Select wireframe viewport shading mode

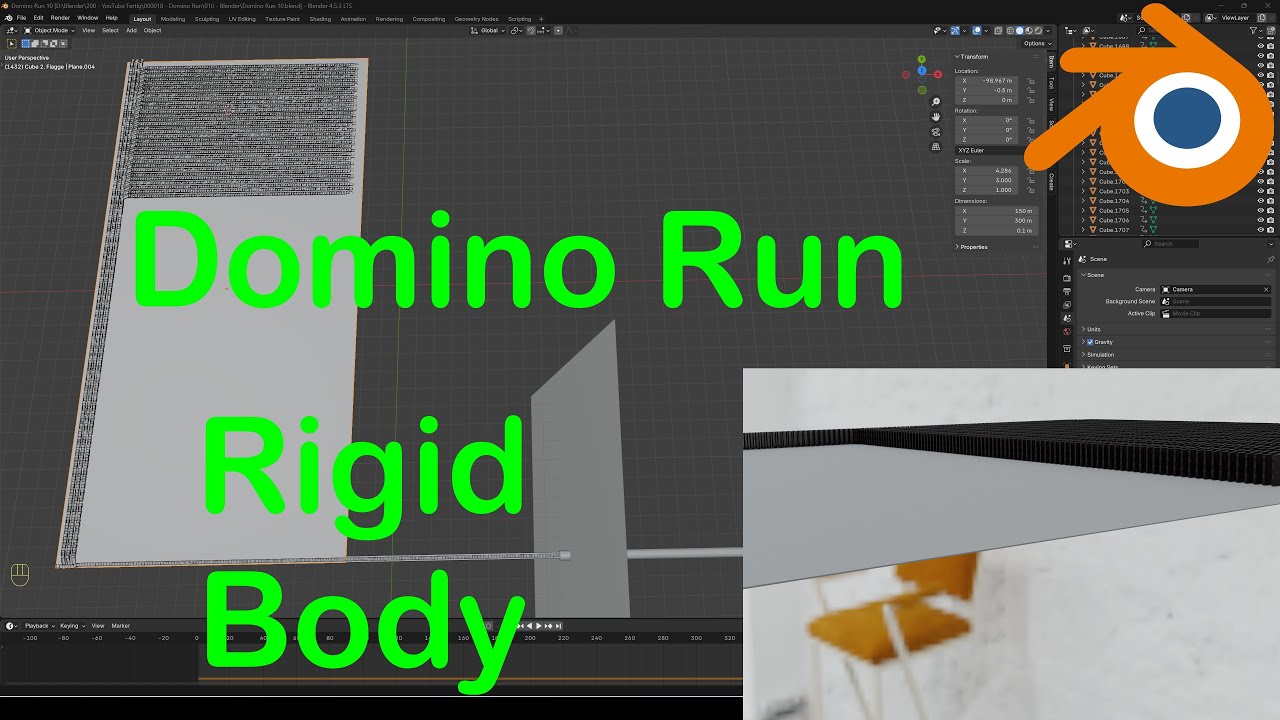coord(1010,31)
